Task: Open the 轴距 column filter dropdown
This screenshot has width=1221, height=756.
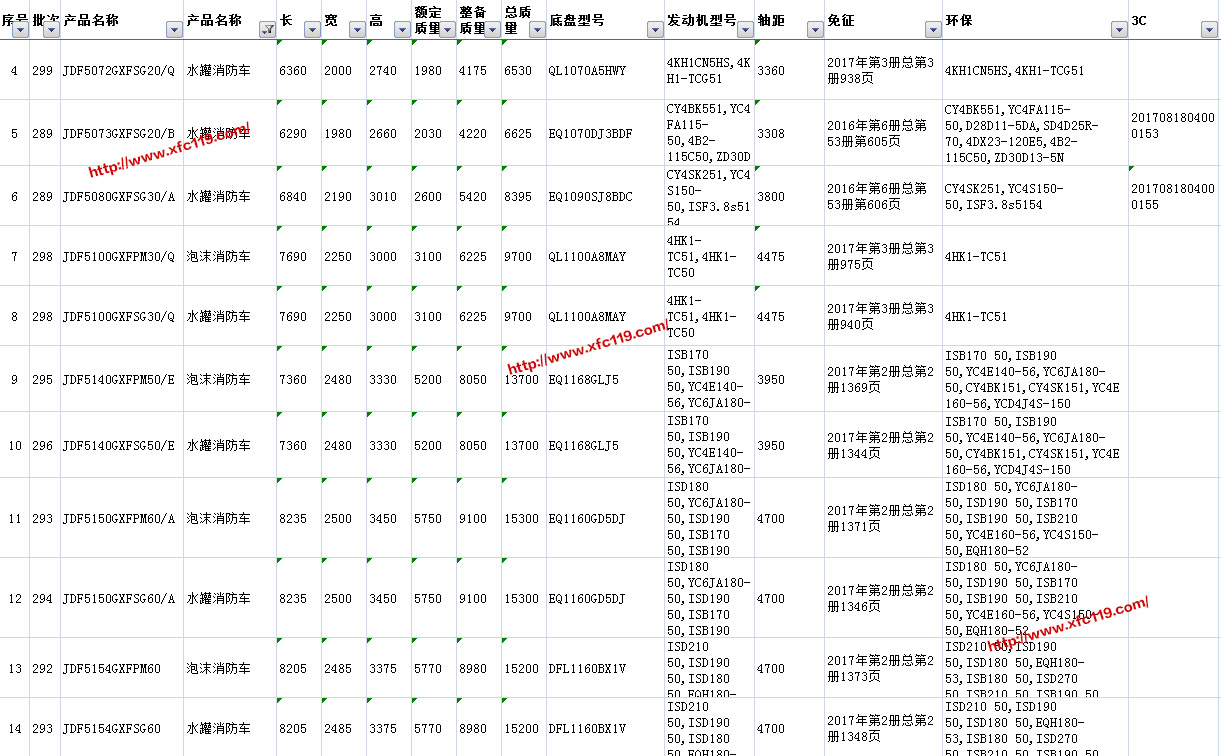Action: click(x=815, y=30)
